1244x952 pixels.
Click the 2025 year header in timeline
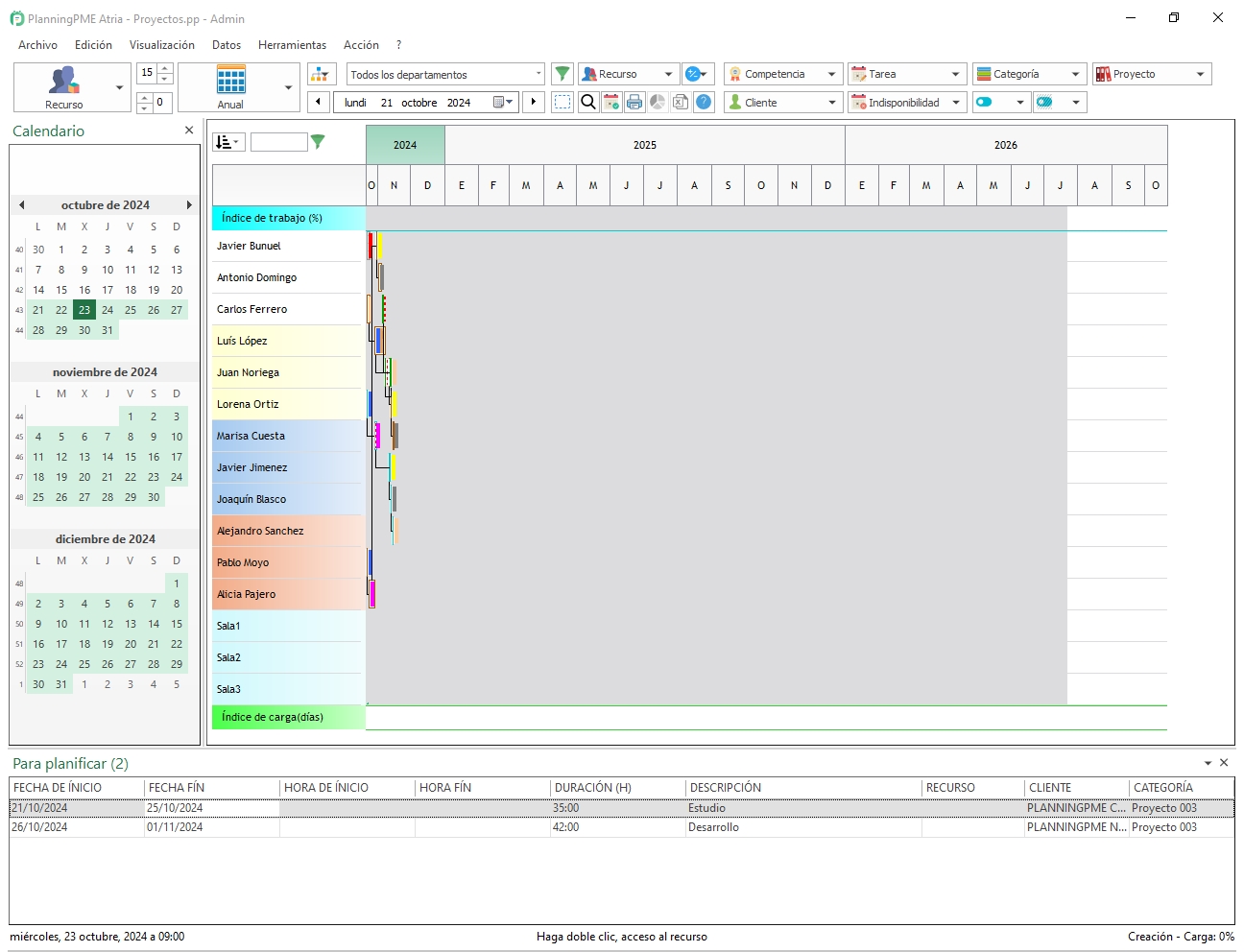coord(645,145)
